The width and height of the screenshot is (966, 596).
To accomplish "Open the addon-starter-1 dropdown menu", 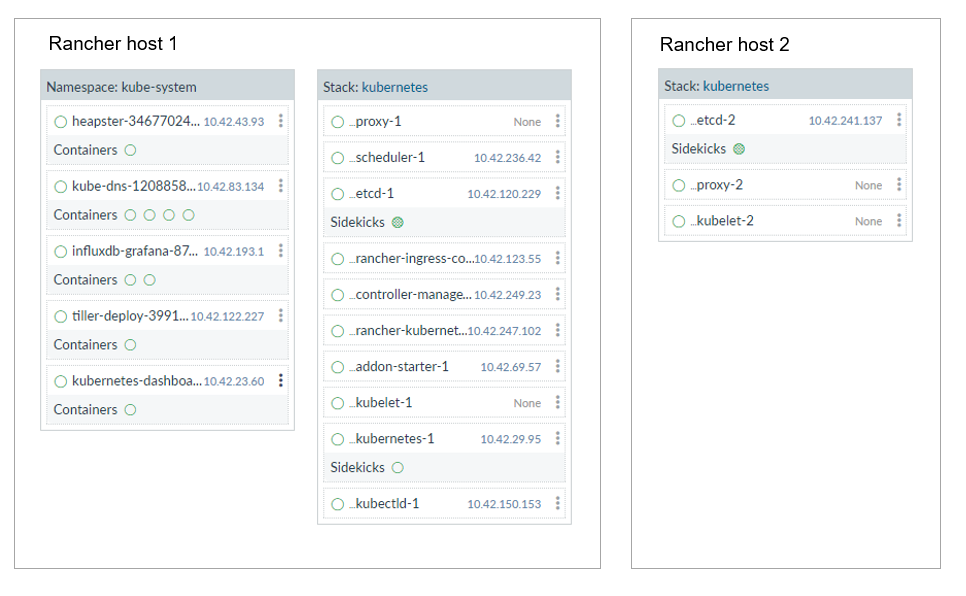I will [558, 367].
